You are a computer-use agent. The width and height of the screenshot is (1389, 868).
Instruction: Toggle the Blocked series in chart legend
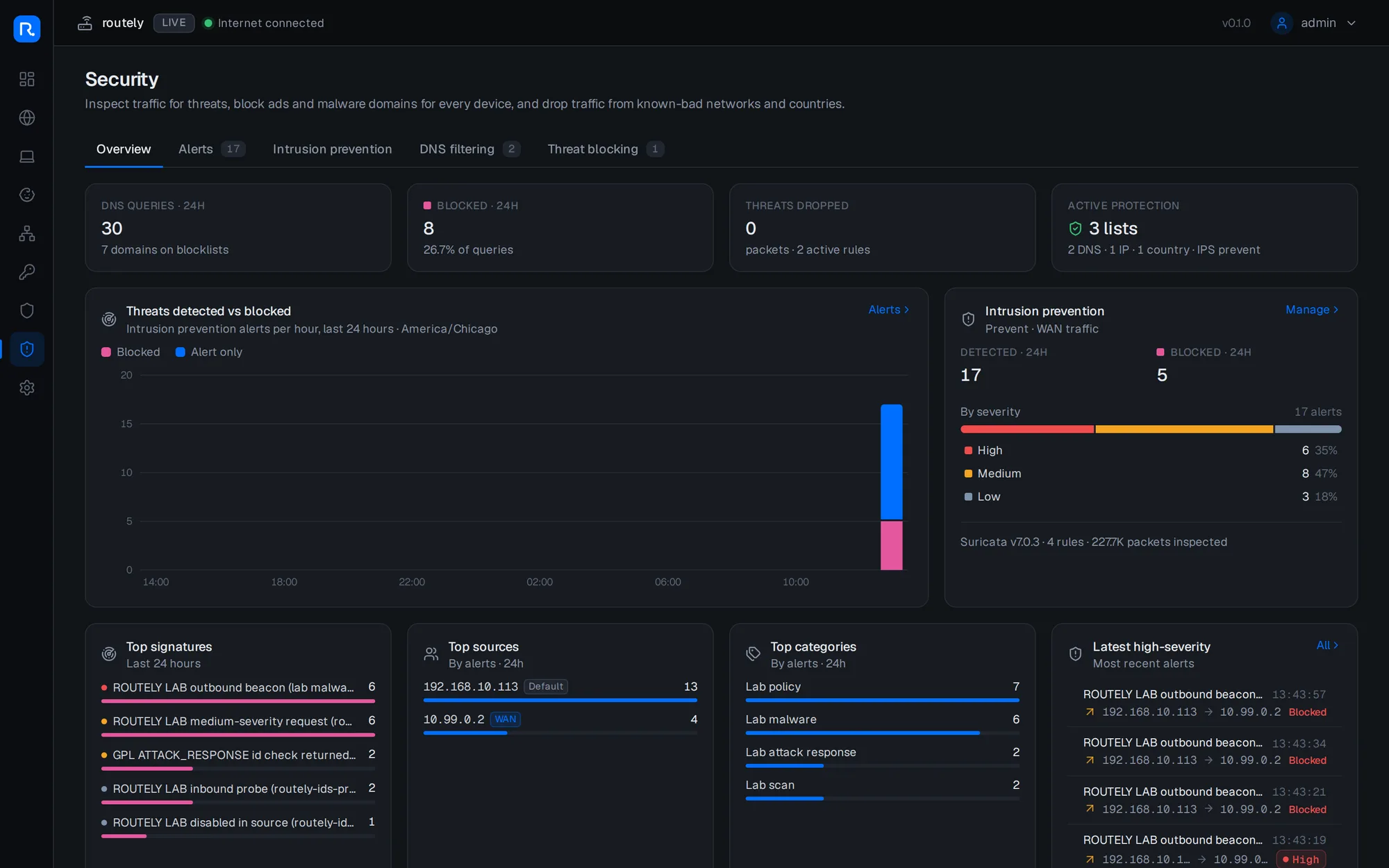[x=131, y=352]
